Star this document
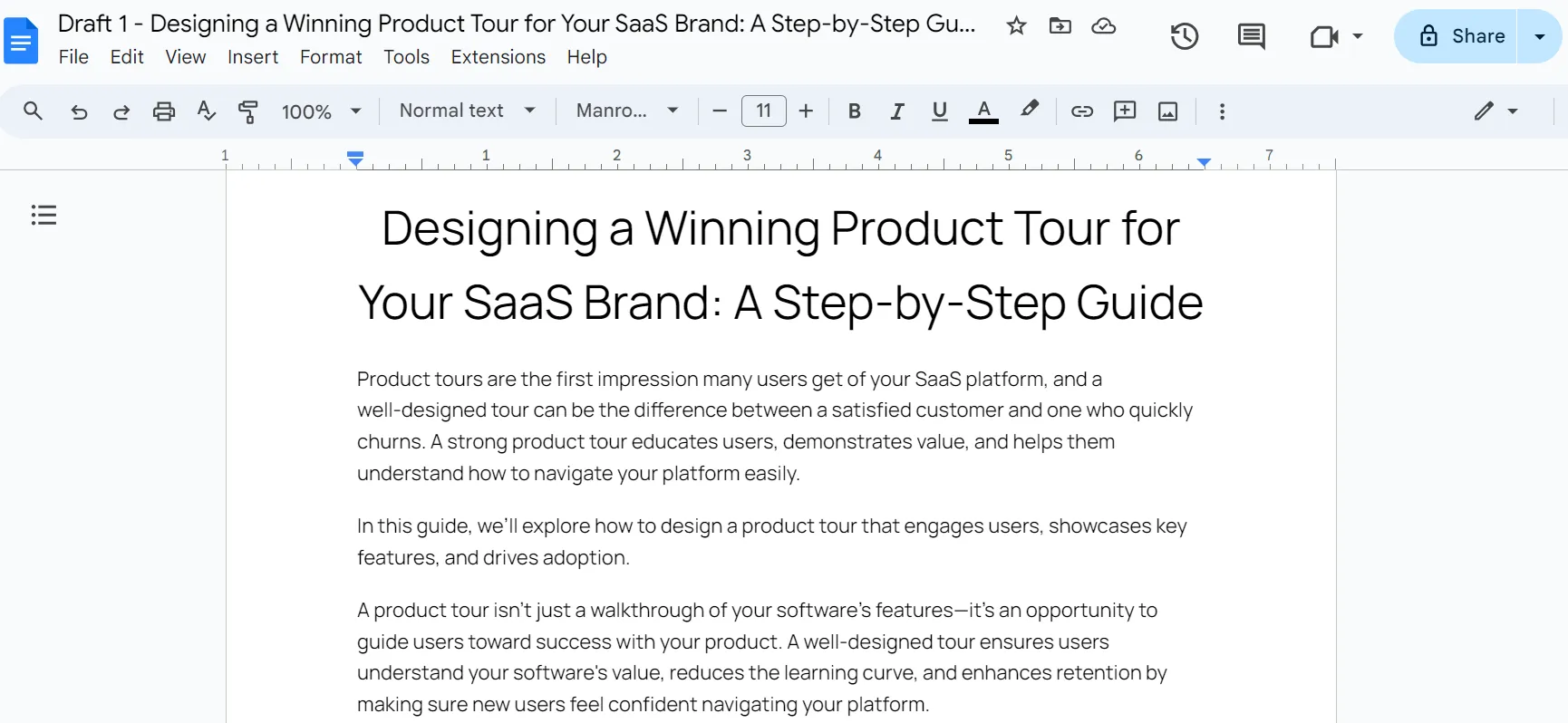This screenshot has width=1568, height=723. point(1016,26)
